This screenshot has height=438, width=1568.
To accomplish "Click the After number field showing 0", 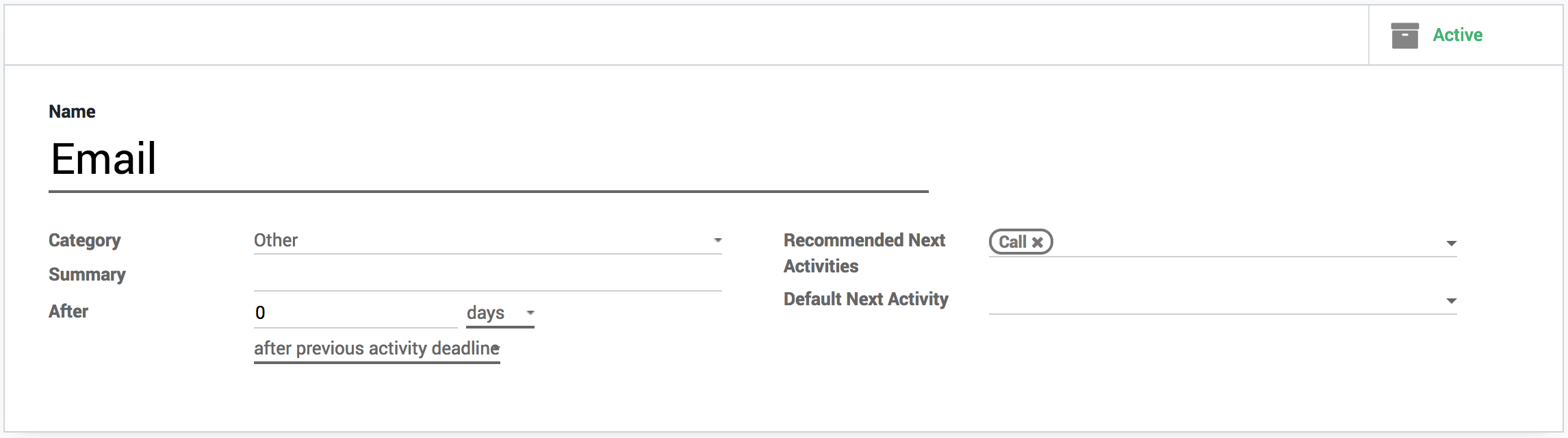I will 355,313.
